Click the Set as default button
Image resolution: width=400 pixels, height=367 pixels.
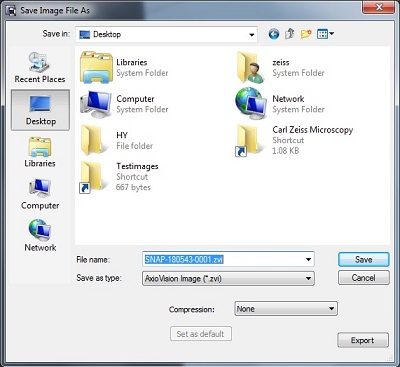201,334
